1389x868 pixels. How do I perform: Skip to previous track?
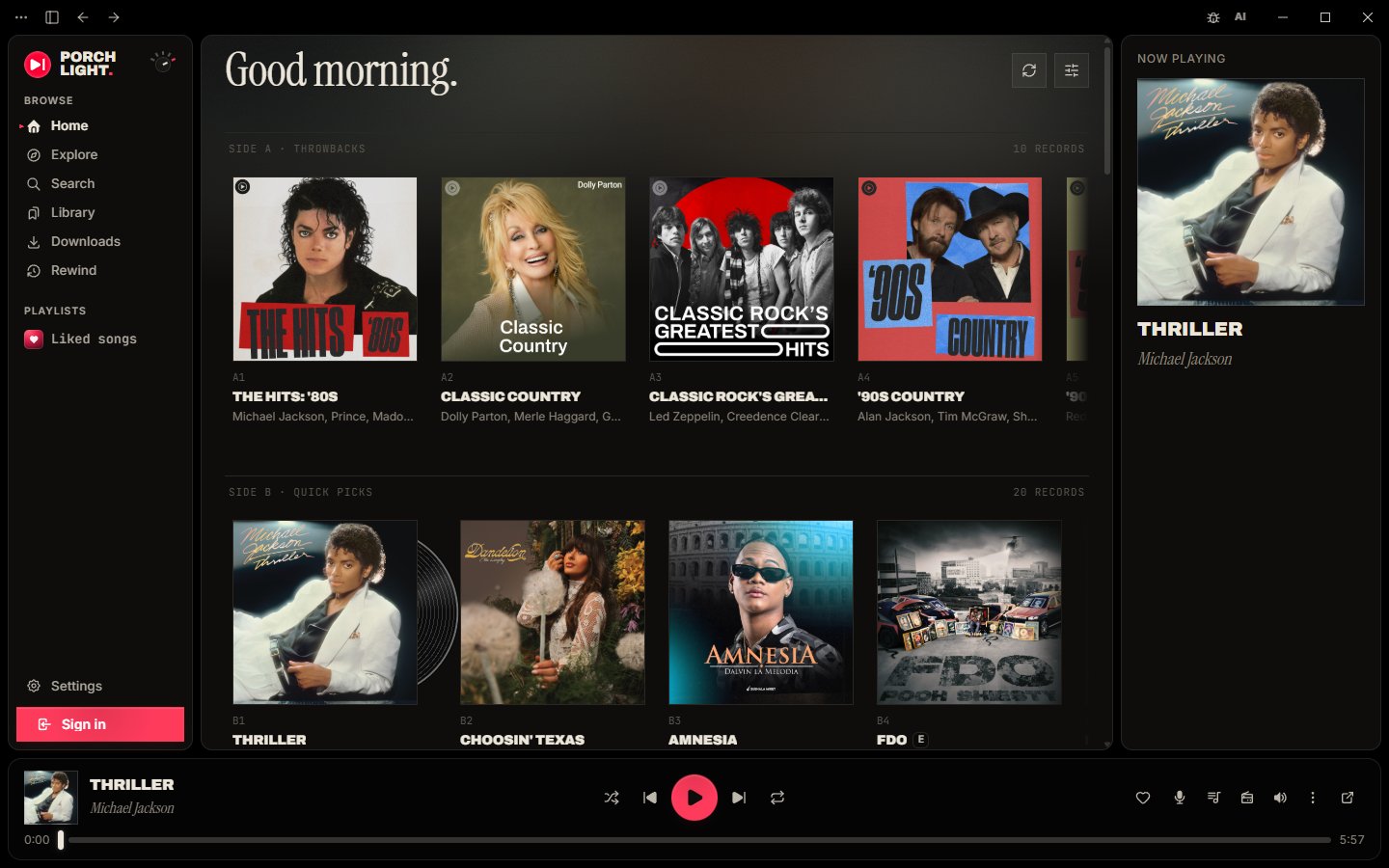coord(650,798)
